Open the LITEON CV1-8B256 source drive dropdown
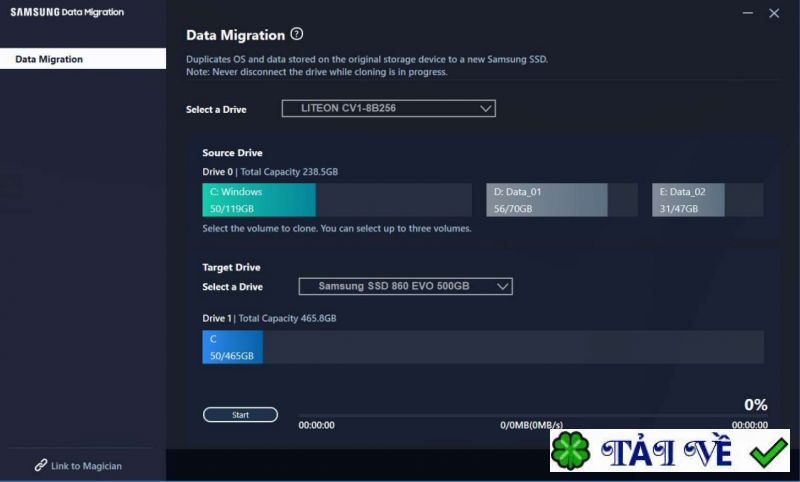This screenshot has width=800, height=482. coord(388,108)
